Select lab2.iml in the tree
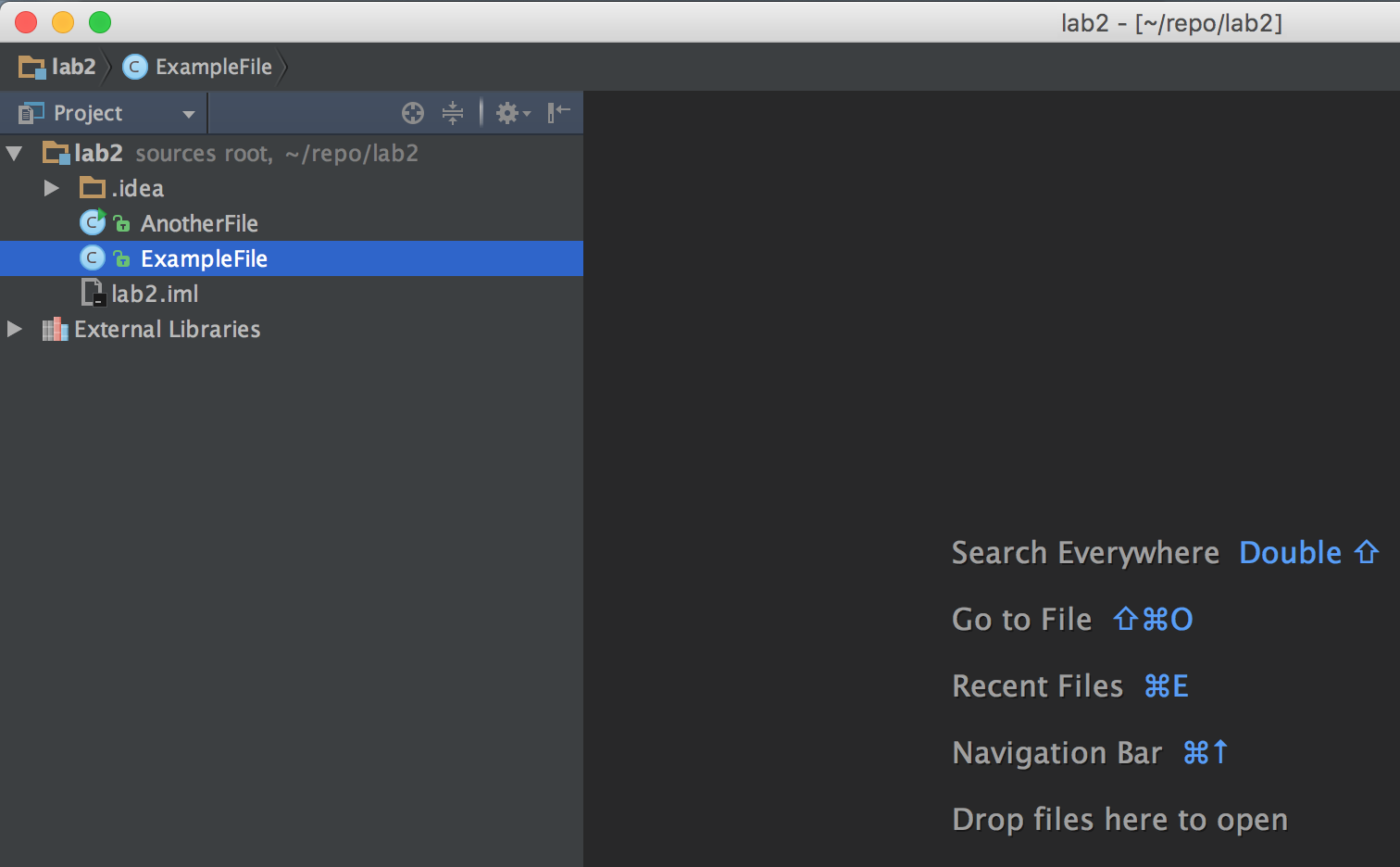1400x867 pixels. (155, 294)
